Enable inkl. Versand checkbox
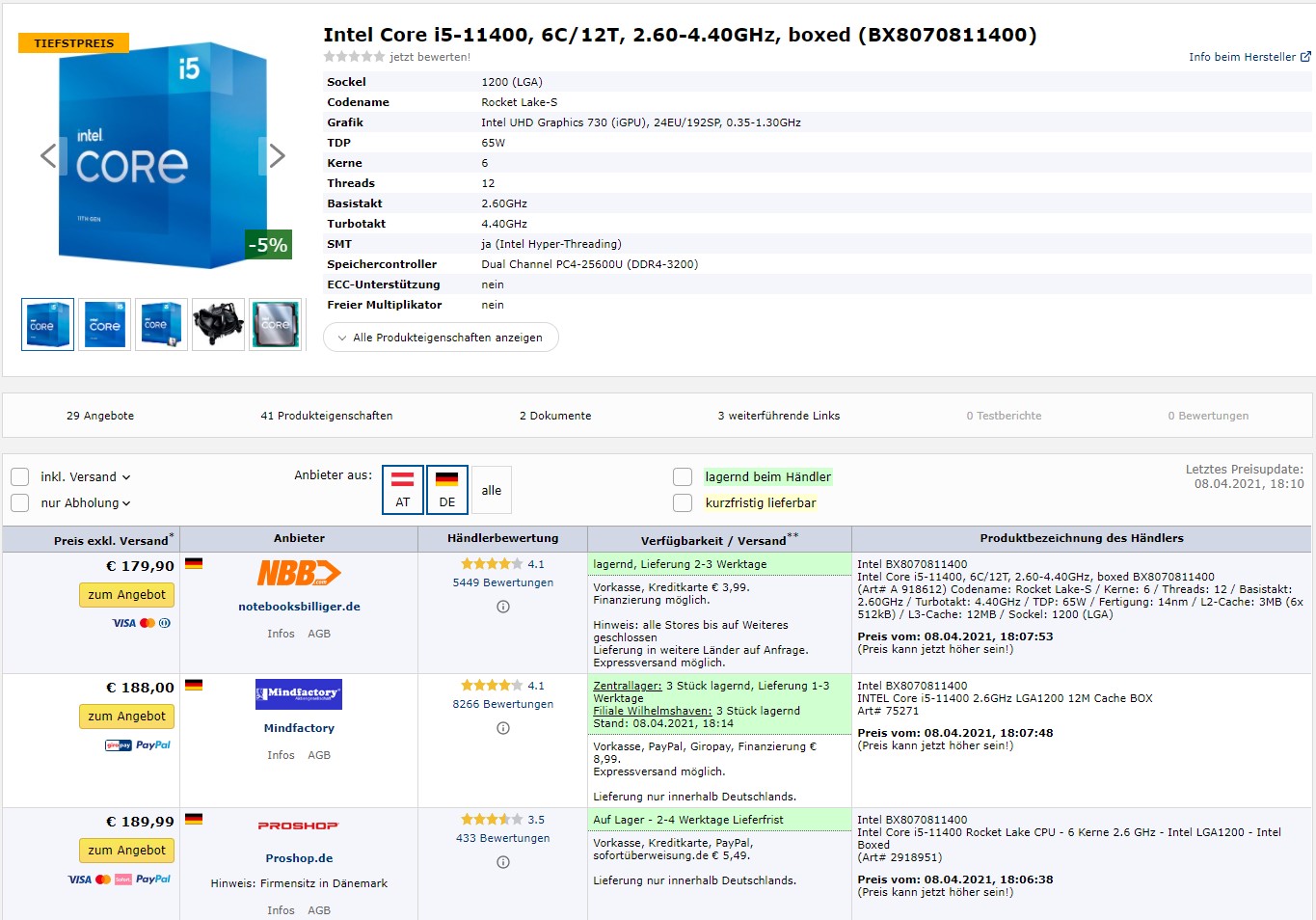The width and height of the screenshot is (1316, 920). pyautogui.click(x=19, y=477)
